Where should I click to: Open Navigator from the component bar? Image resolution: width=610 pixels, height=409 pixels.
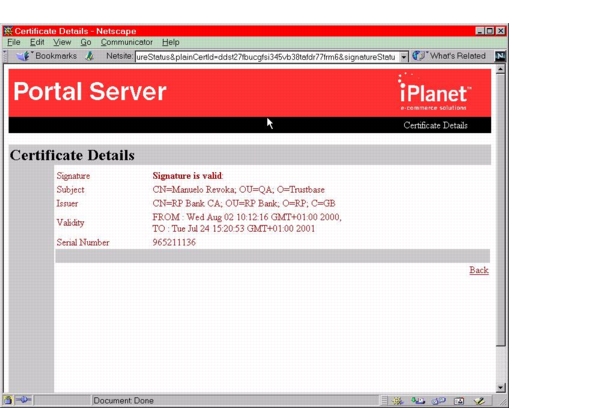pos(397,400)
